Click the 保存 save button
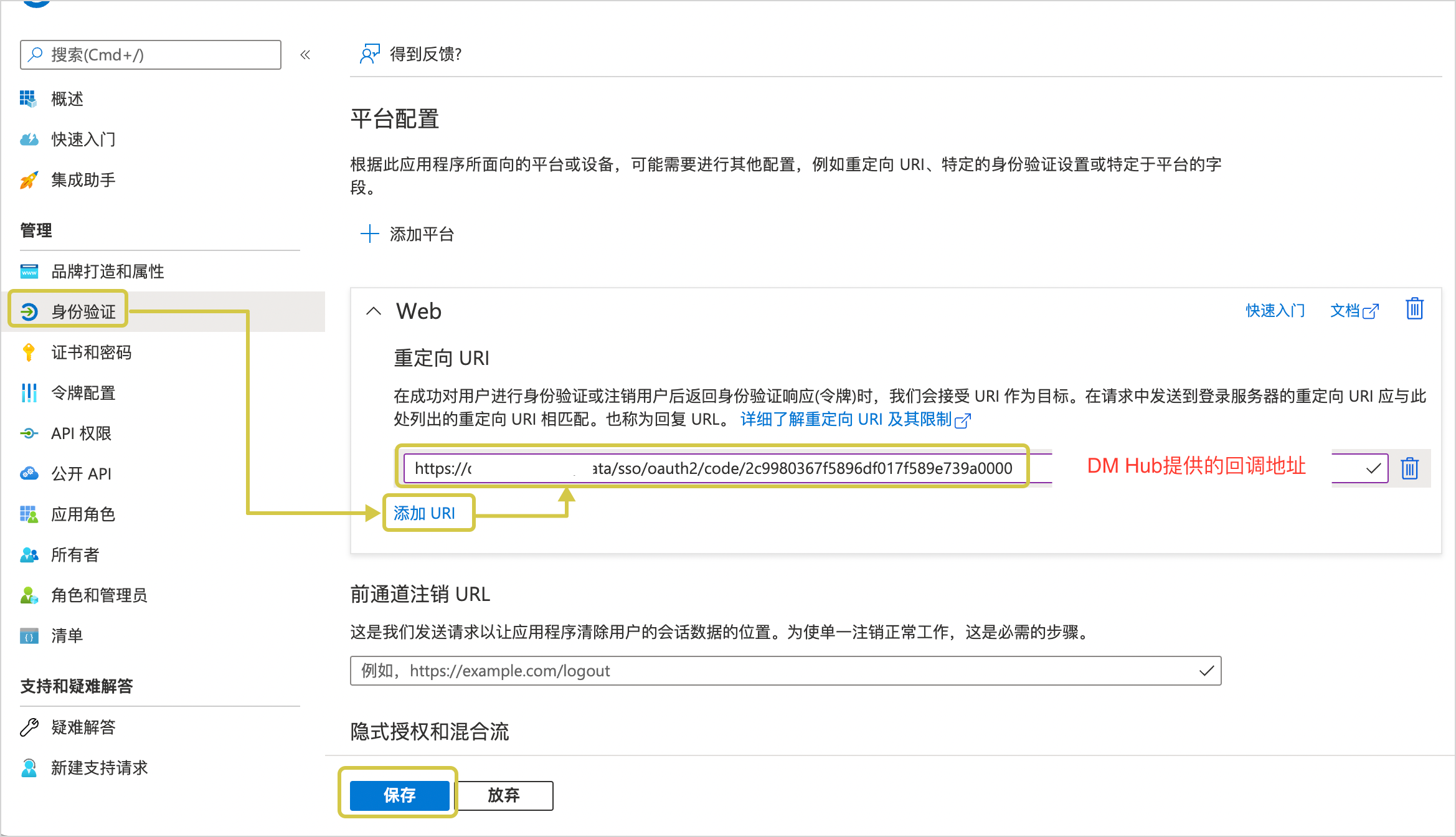The width and height of the screenshot is (1456, 837). [400, 795]
